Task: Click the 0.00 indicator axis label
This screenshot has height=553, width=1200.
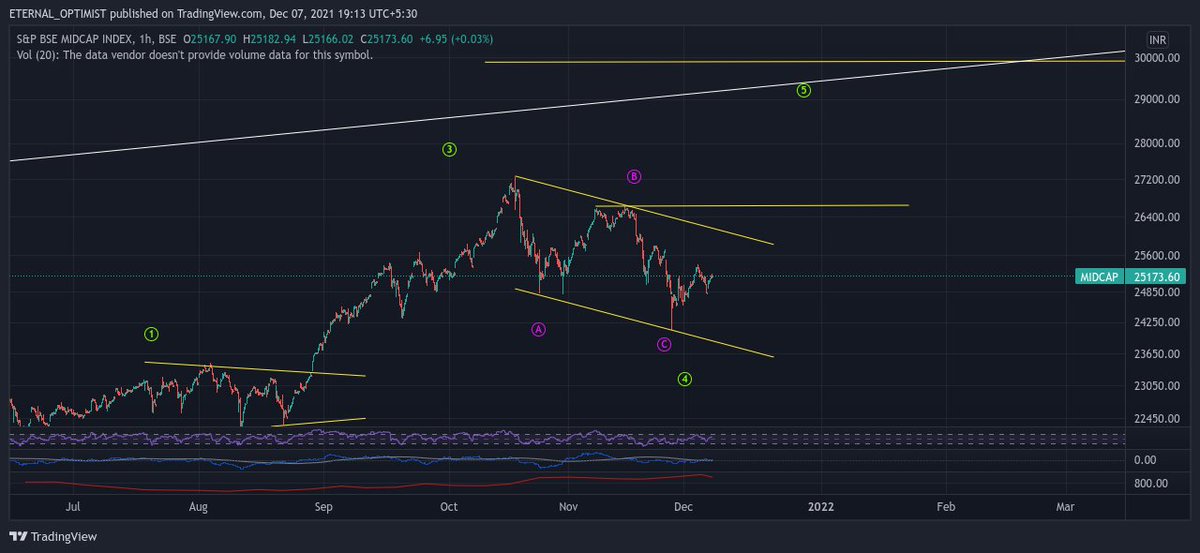Action: pos(1145,460)
